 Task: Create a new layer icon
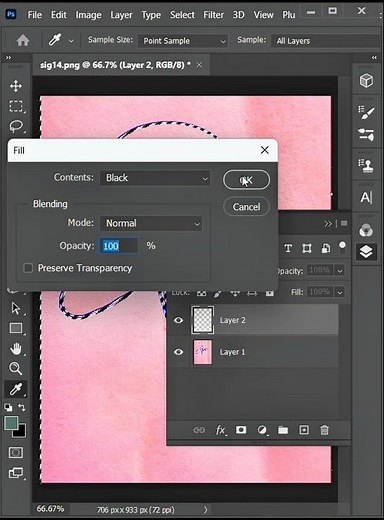pos(304,430)
